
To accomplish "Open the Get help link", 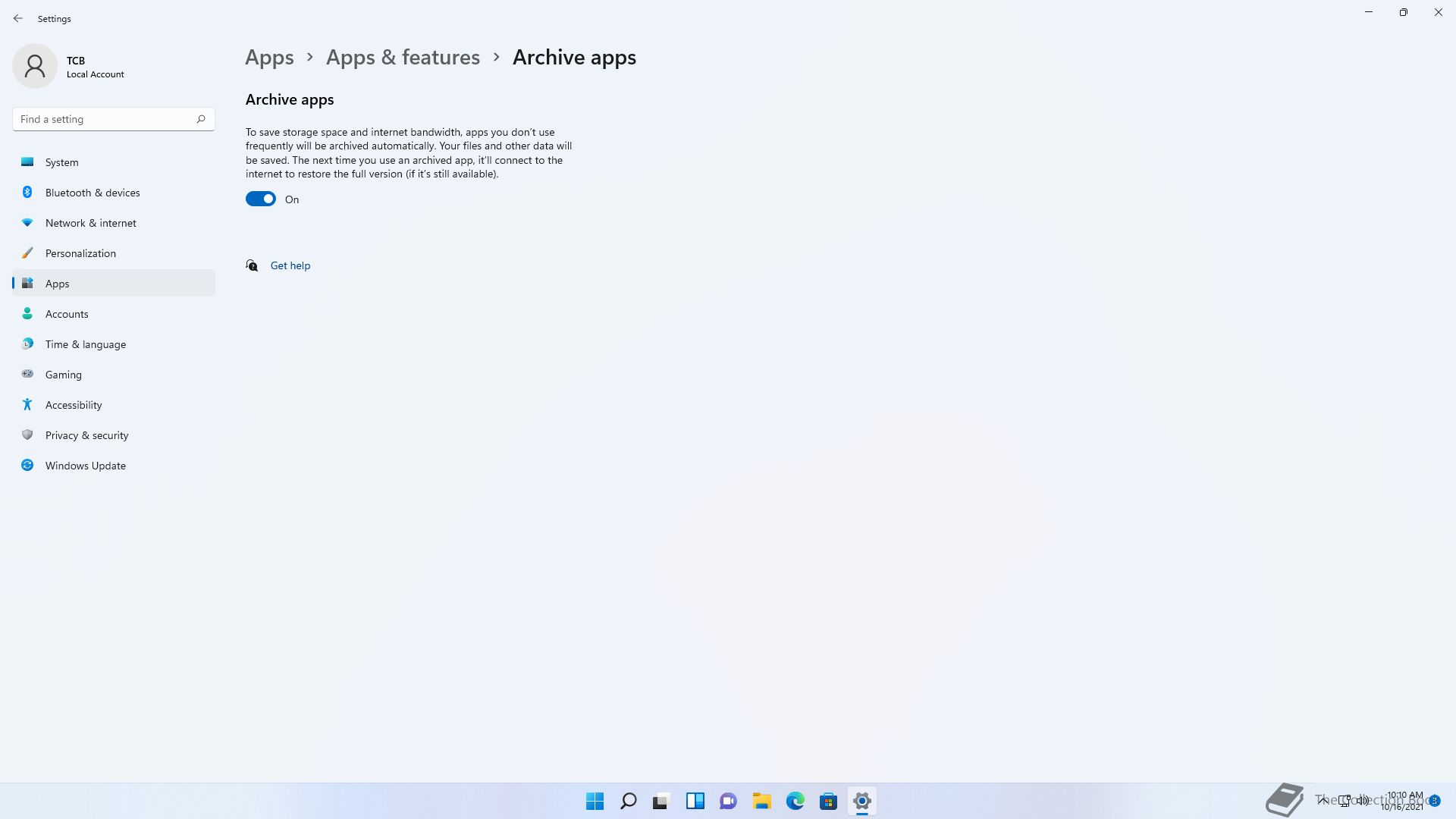I will point(290,265).
